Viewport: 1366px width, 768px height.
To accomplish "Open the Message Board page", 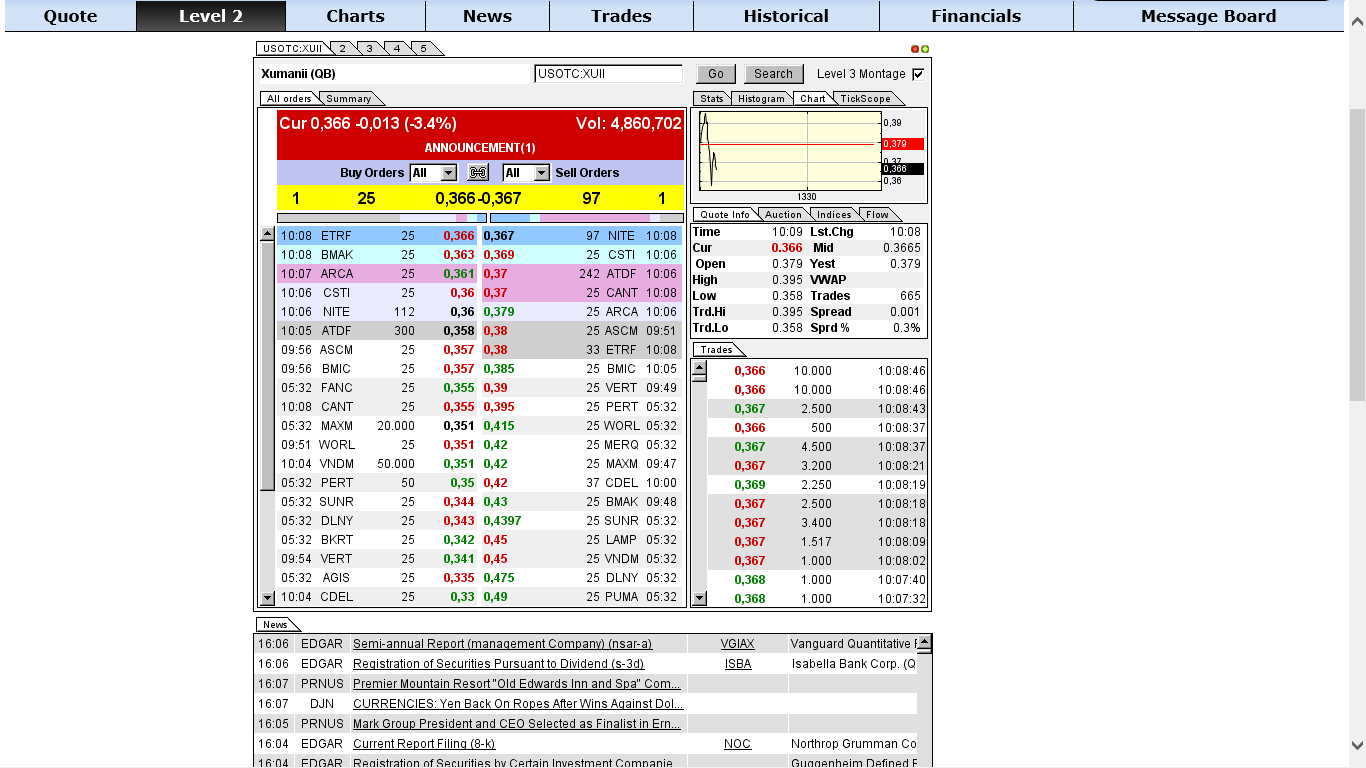I will pyautogui.click(x=1208, y=16).
